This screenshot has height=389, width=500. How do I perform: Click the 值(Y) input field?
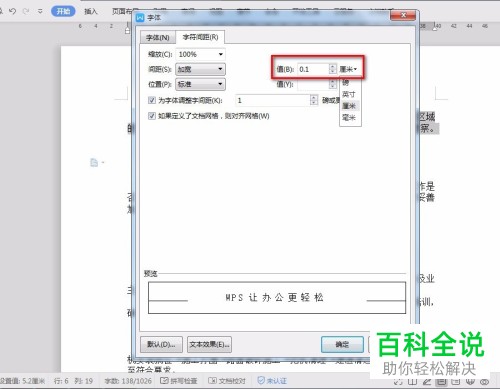pos(313,84)
